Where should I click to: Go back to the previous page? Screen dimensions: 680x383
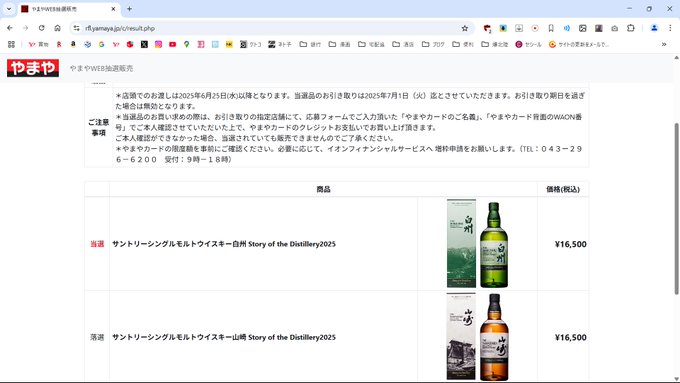click(x=10, y=28)
